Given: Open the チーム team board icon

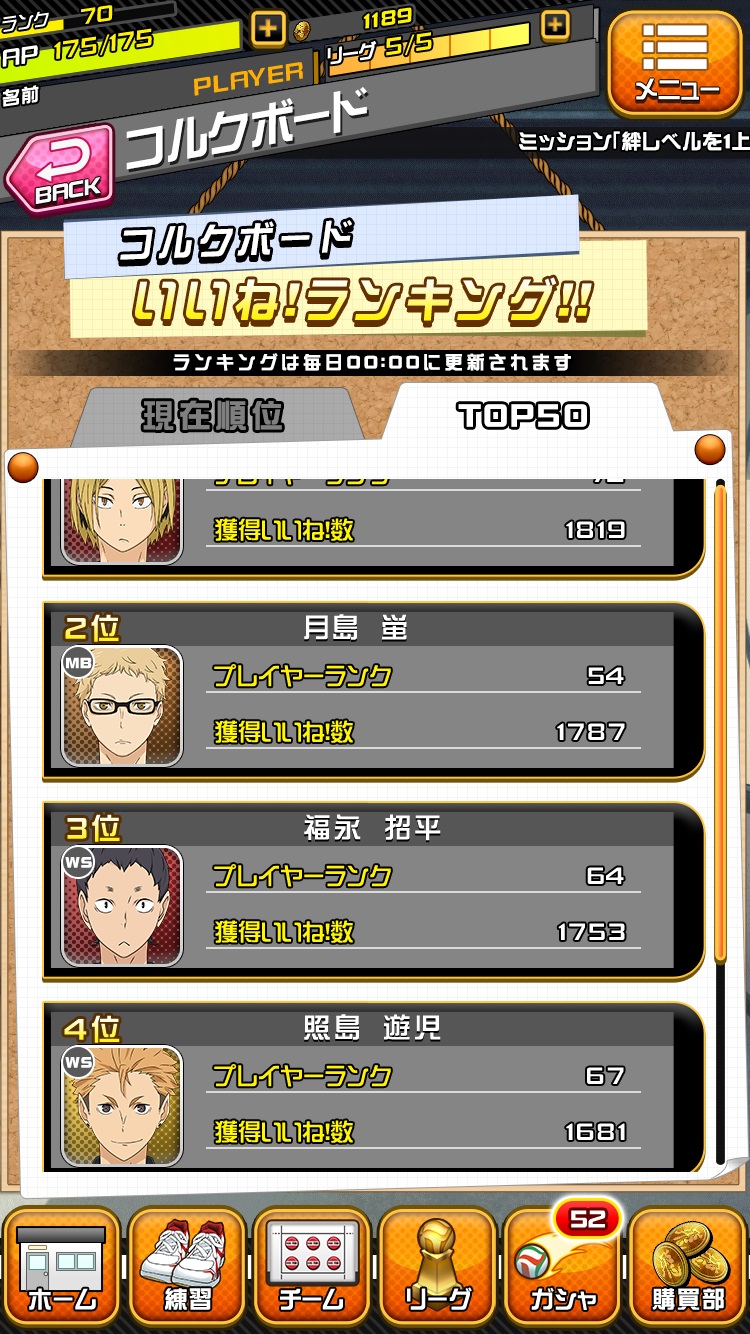Looking at the screenshot, I should point(312,1267).
